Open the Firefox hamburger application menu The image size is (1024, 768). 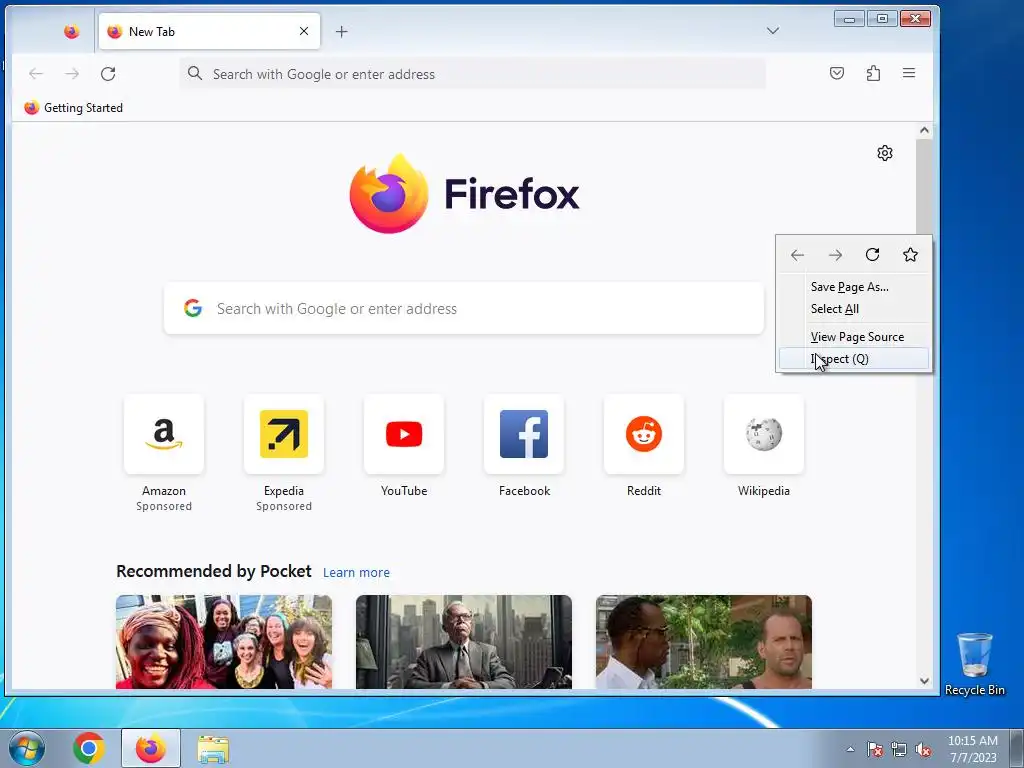coord(909,73)
